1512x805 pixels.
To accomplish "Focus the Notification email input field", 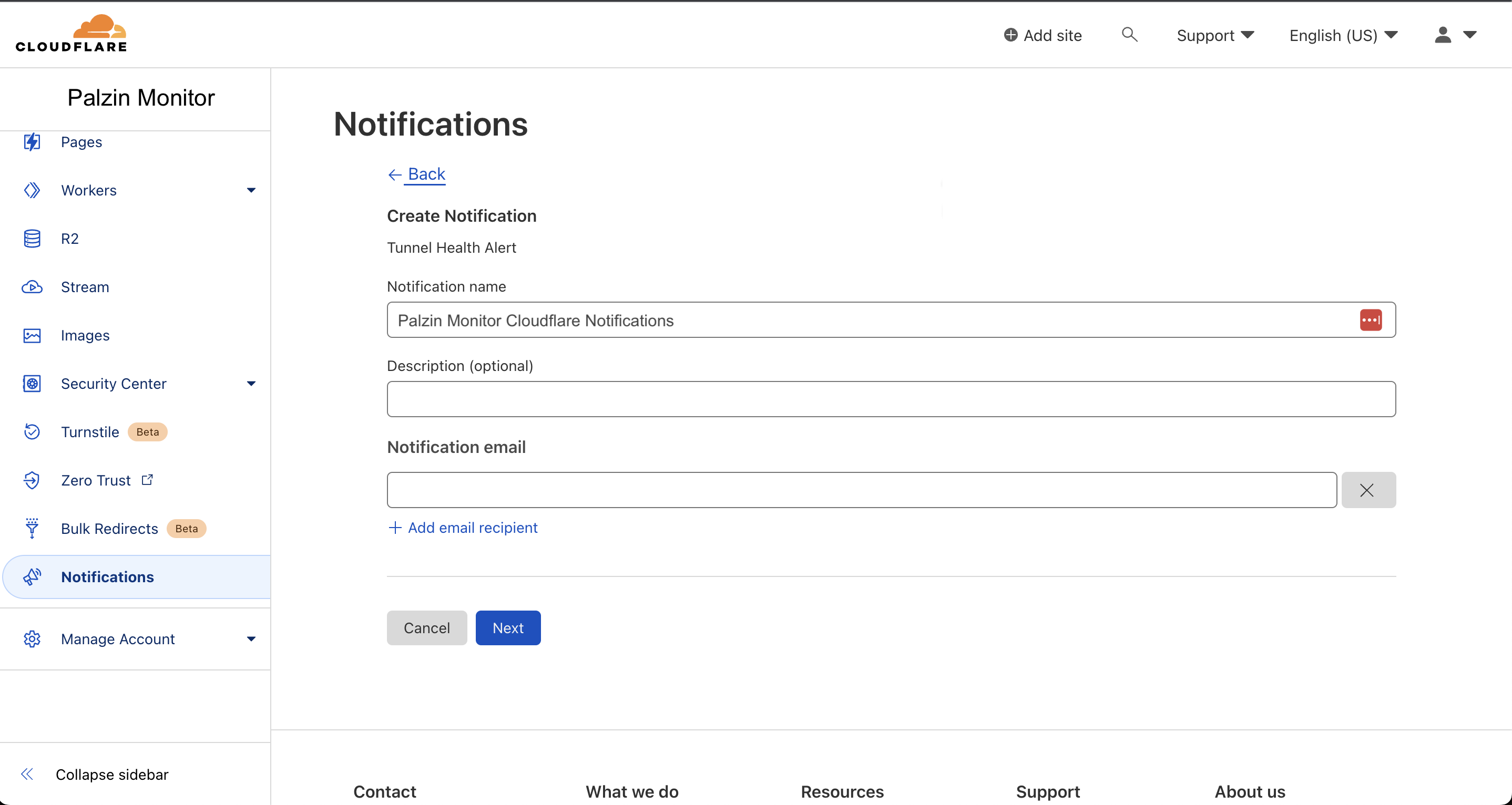I will click(862, 490).
